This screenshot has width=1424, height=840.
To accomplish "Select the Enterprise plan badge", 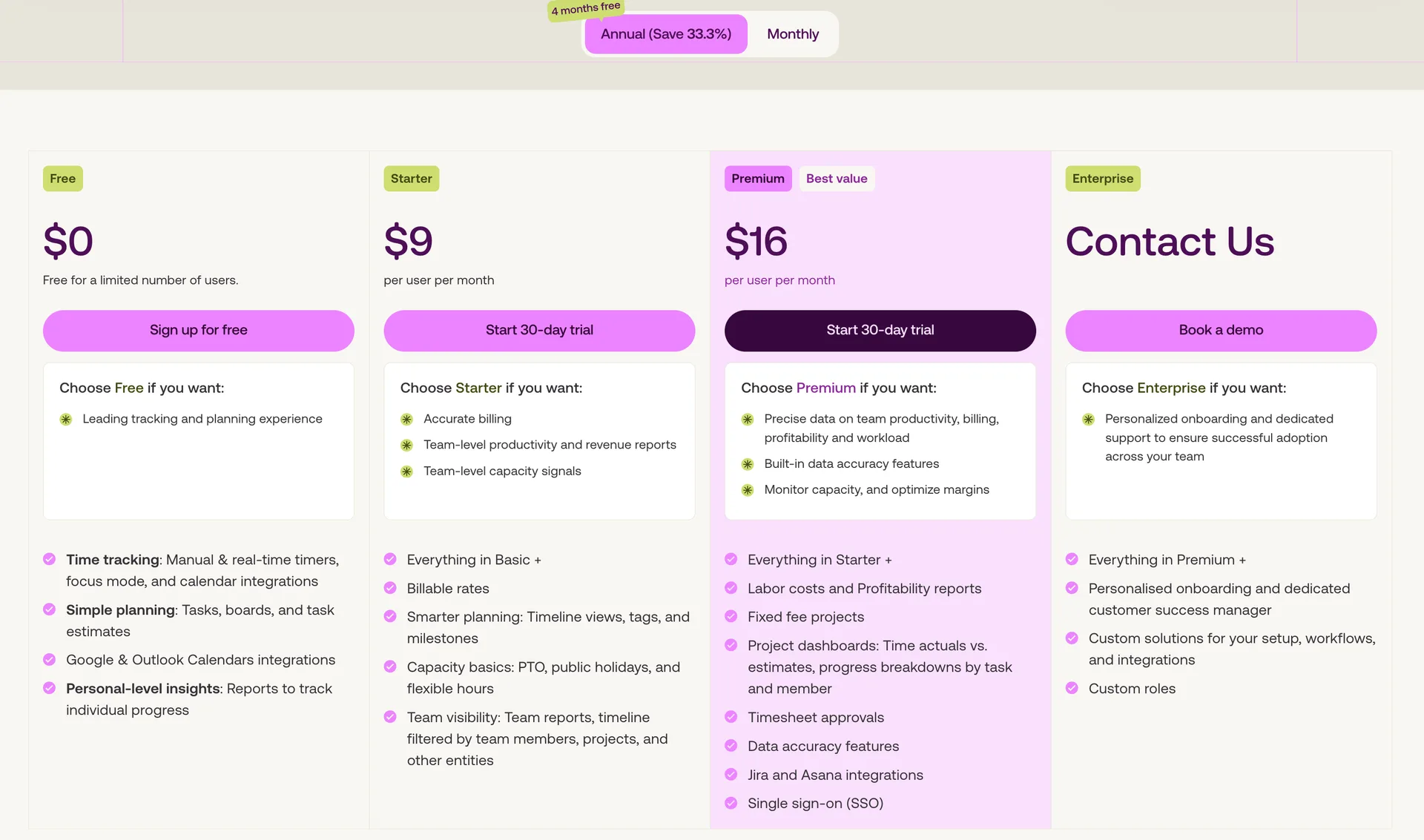I will pos(1103,179).
